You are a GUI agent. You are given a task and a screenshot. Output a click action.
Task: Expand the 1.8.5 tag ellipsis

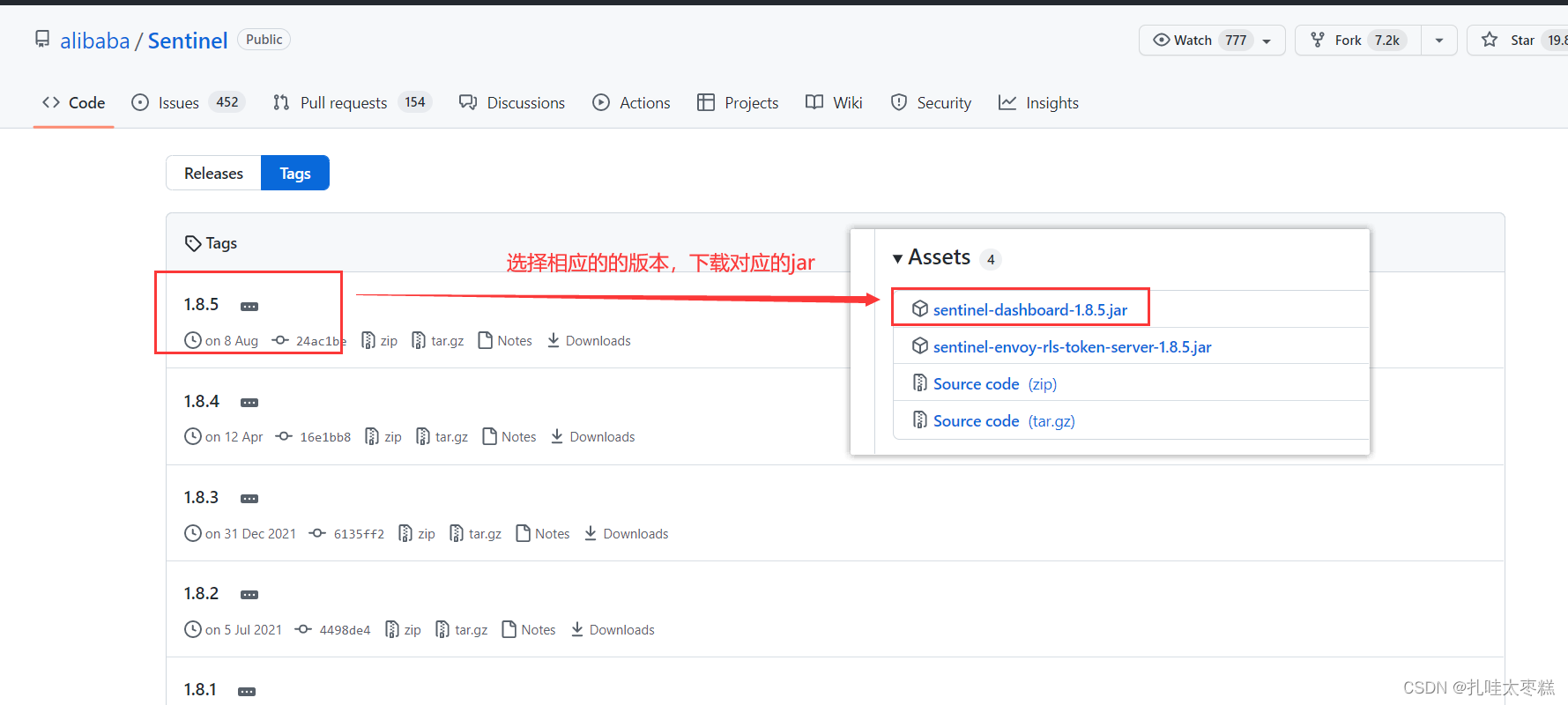(249, 306)
